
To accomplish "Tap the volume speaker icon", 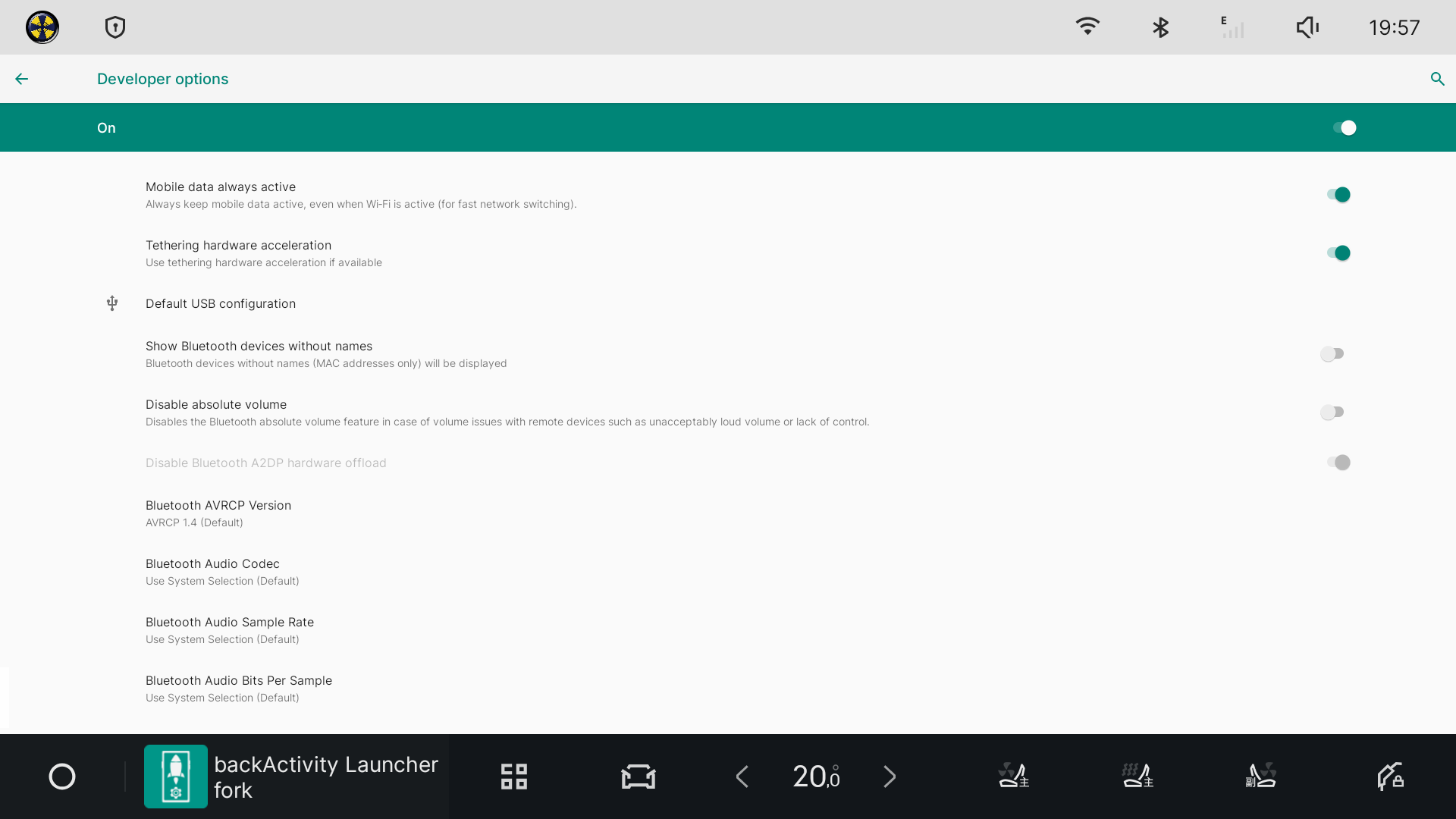I will 1307,28.
